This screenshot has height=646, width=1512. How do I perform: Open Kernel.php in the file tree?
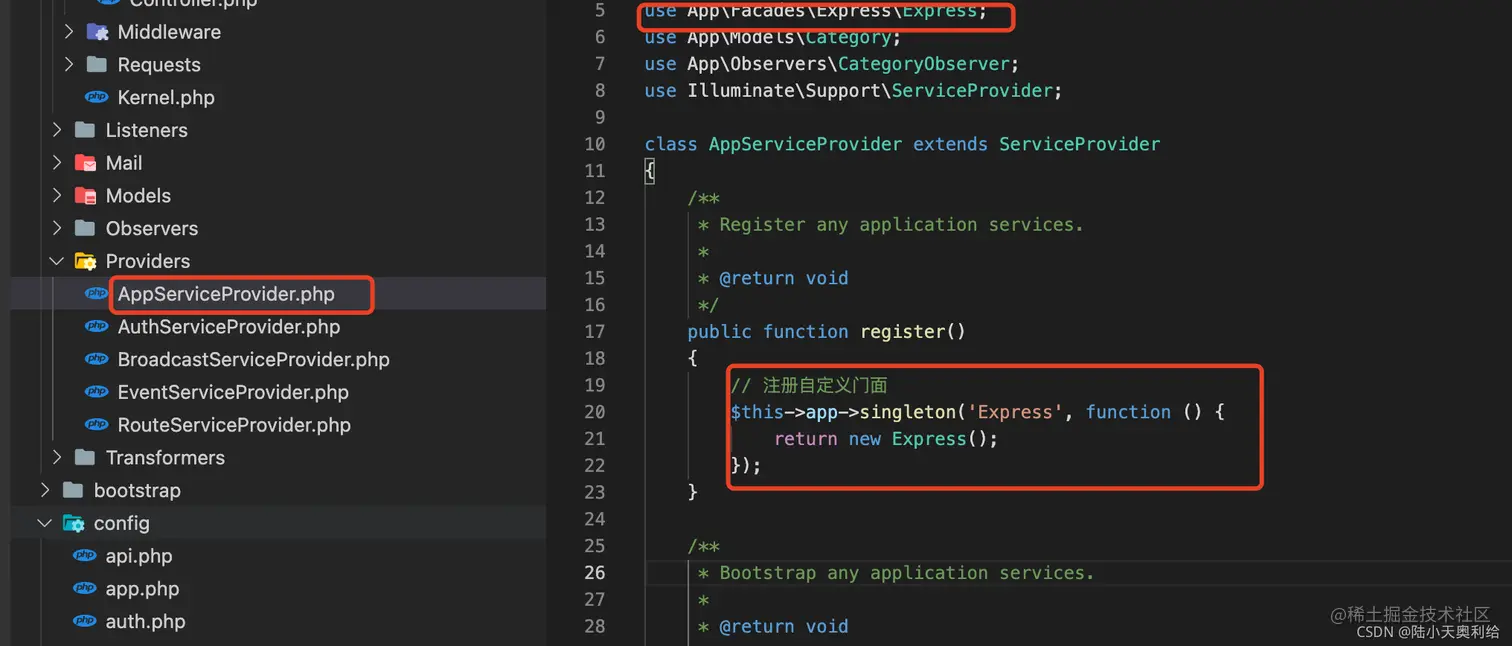[x=166, y=97]
